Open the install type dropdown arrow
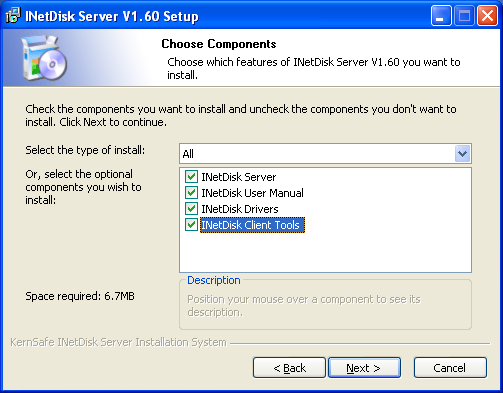Viewport: 503px width, 393px height. [462, 154]
